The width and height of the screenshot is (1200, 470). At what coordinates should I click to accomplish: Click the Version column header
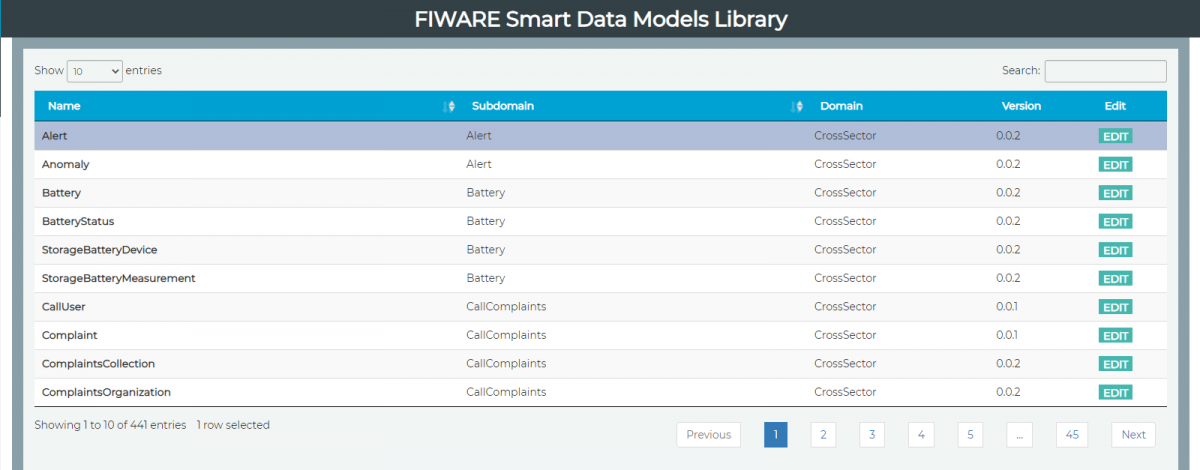tap(1021, 106)
